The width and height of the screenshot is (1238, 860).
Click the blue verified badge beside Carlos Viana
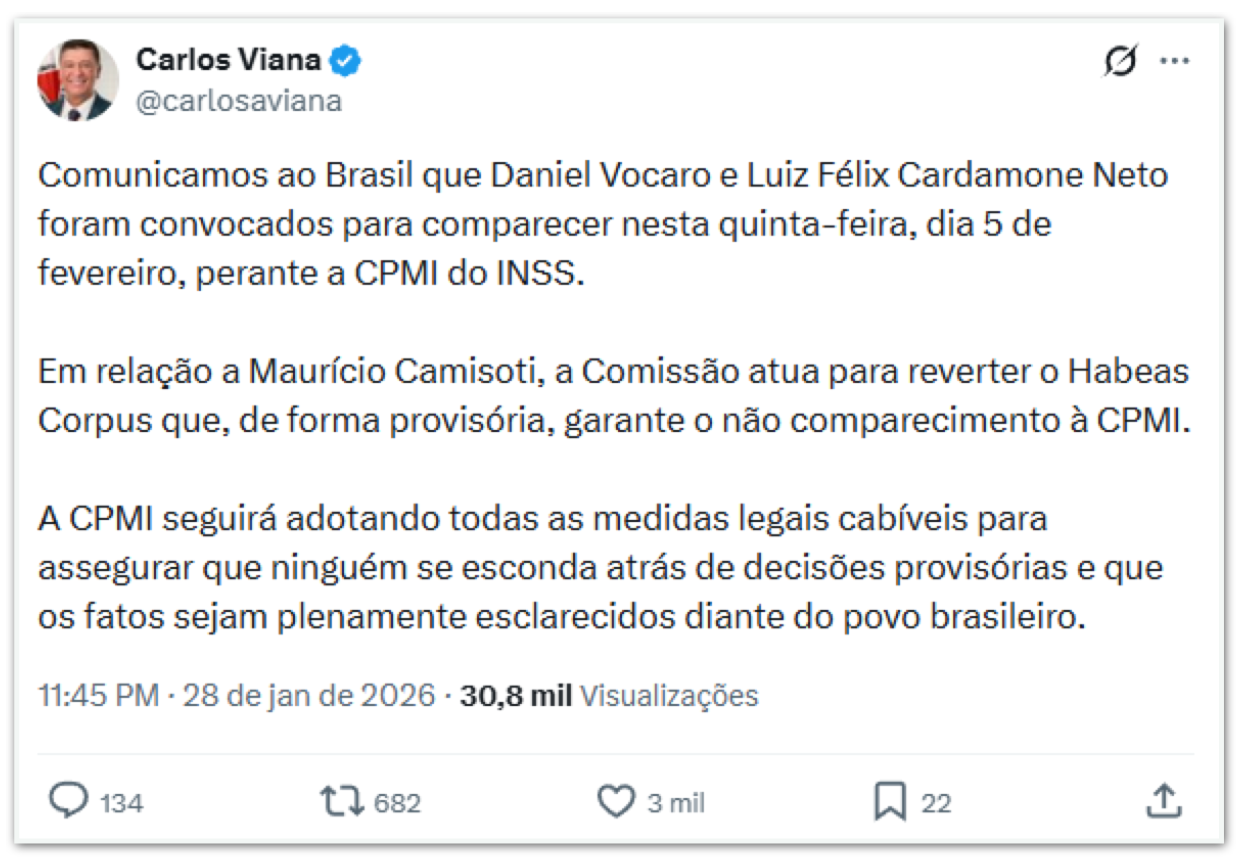(346, 61)
